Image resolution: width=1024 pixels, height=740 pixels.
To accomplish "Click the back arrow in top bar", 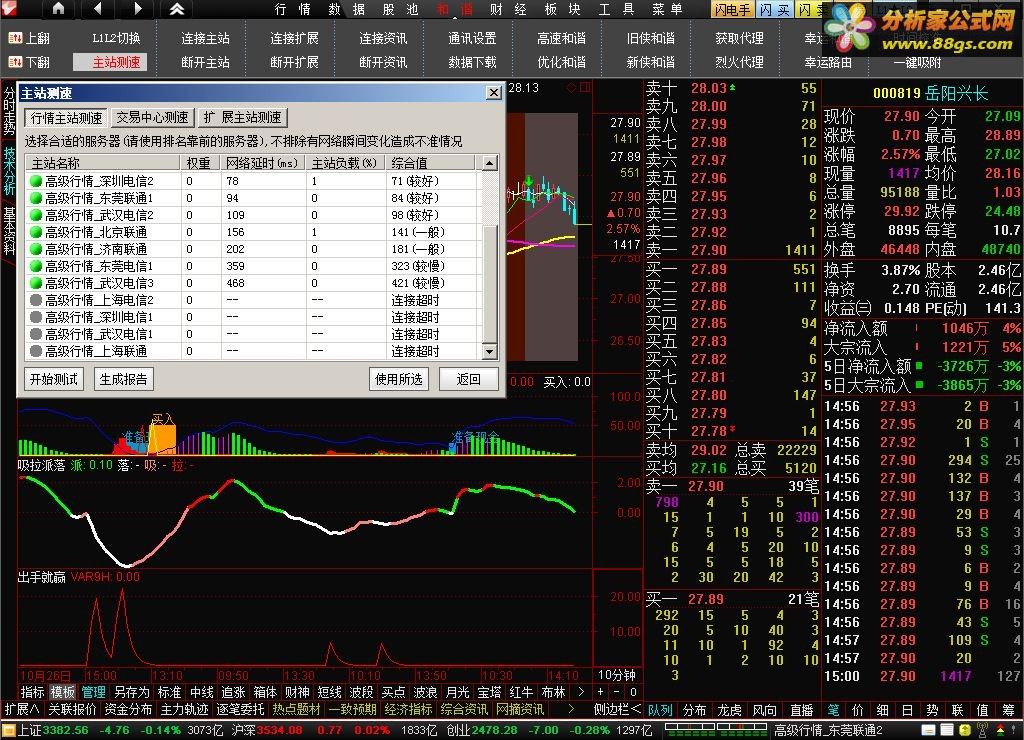I will [98, 8].
